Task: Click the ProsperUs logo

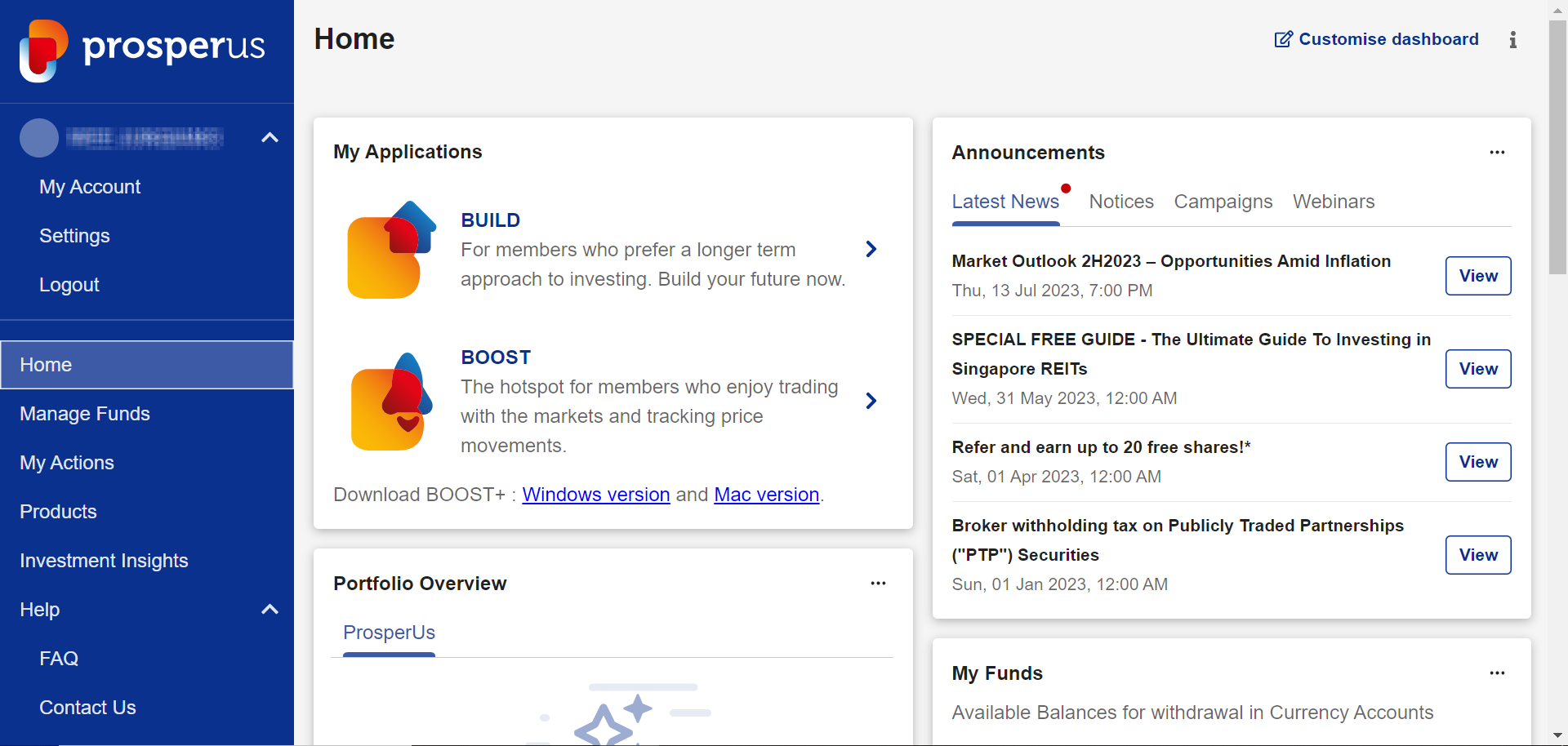Action: tap(142, 50)
